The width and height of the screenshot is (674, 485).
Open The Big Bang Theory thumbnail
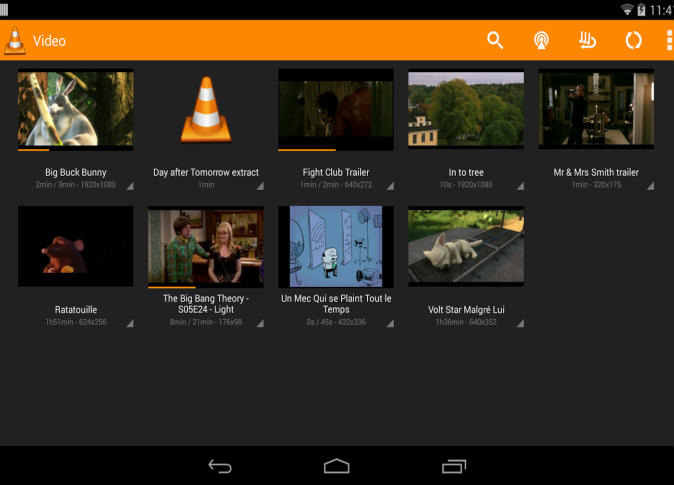click(205, 246)
